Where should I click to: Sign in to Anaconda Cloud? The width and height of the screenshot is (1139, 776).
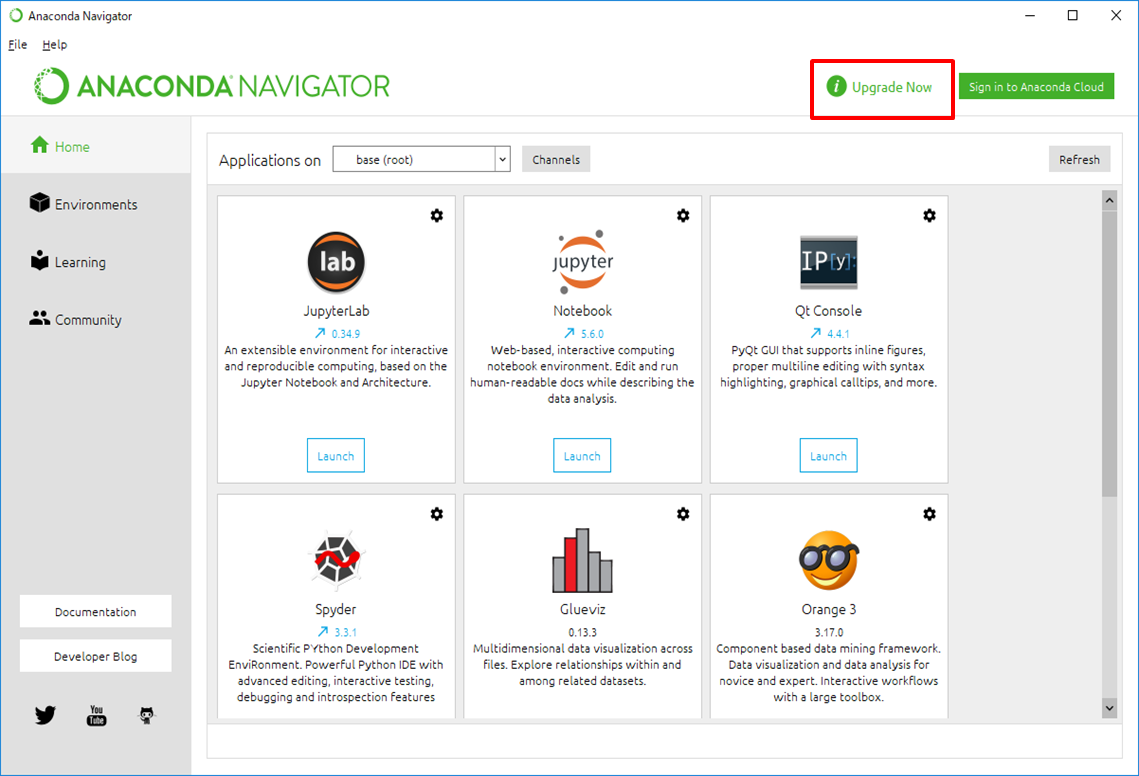(1036, 86)
